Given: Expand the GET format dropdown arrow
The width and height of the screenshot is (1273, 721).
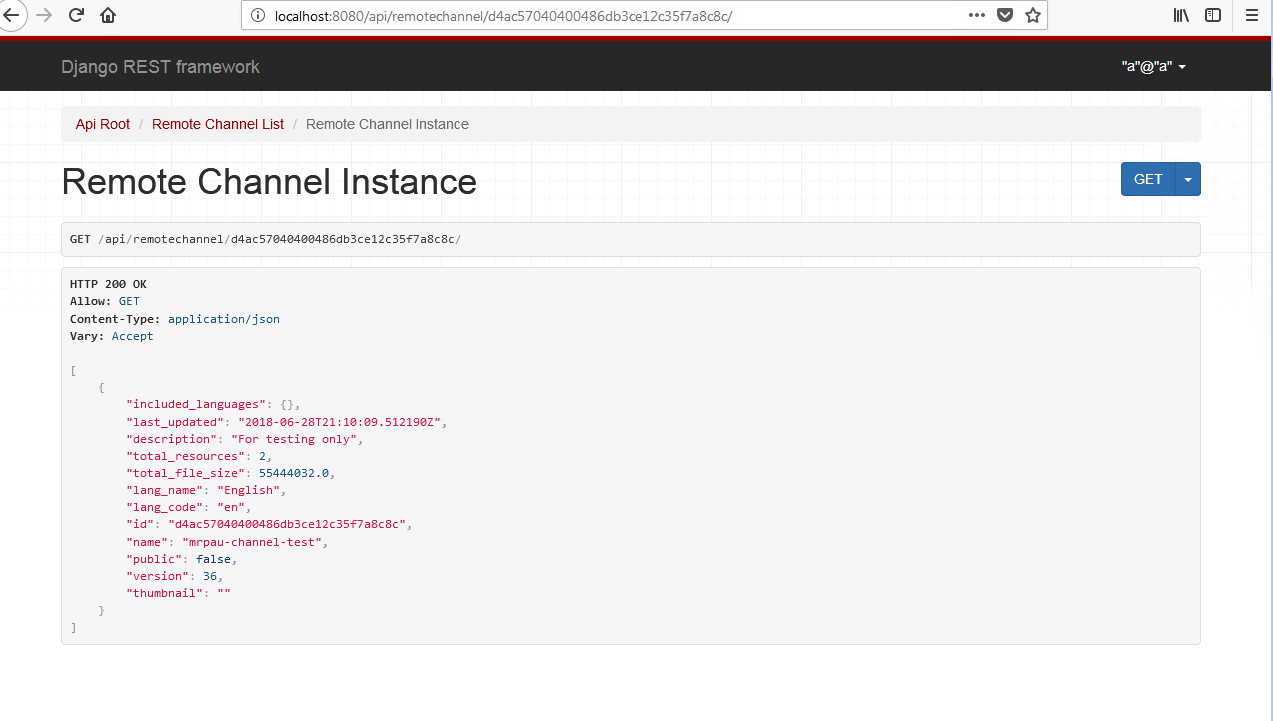Looking at the screenshot, I should pos(1187,179).
